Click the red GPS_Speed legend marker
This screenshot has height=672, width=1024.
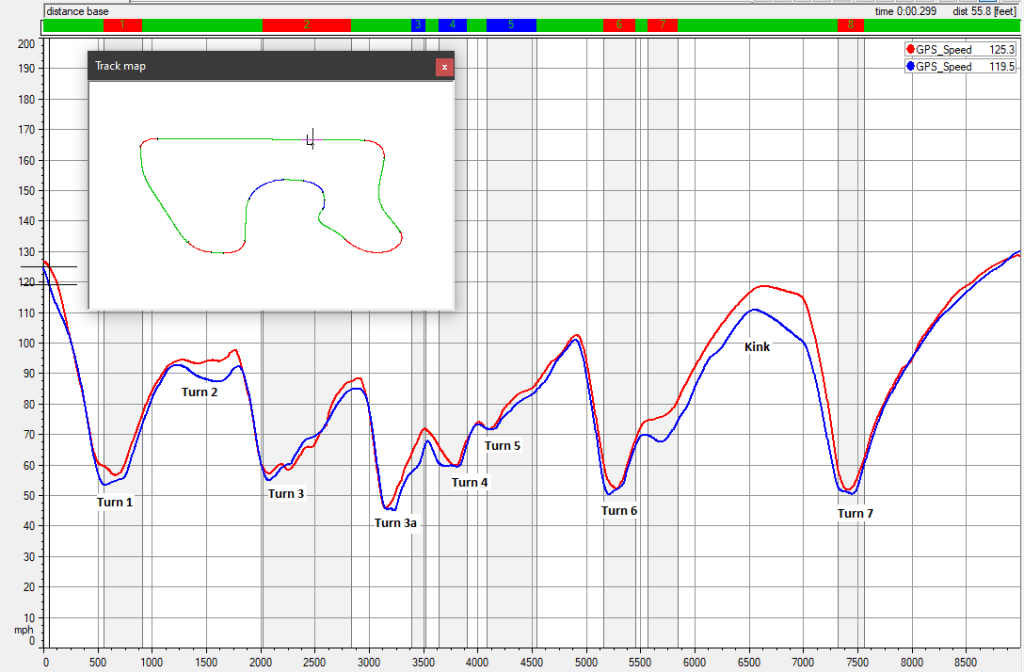[x=910, y=49]
